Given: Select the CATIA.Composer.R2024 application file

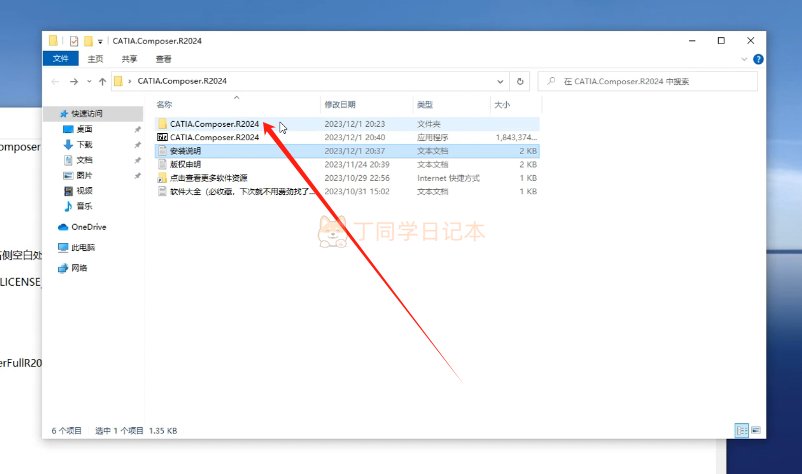Looking at the screenshot, I should 214,137.
